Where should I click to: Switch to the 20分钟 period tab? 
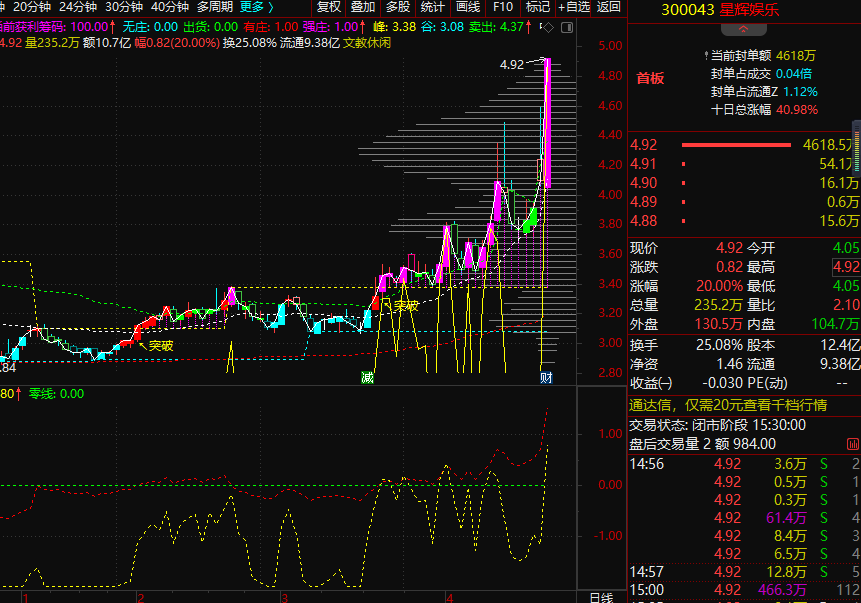[x=31, y=7]
